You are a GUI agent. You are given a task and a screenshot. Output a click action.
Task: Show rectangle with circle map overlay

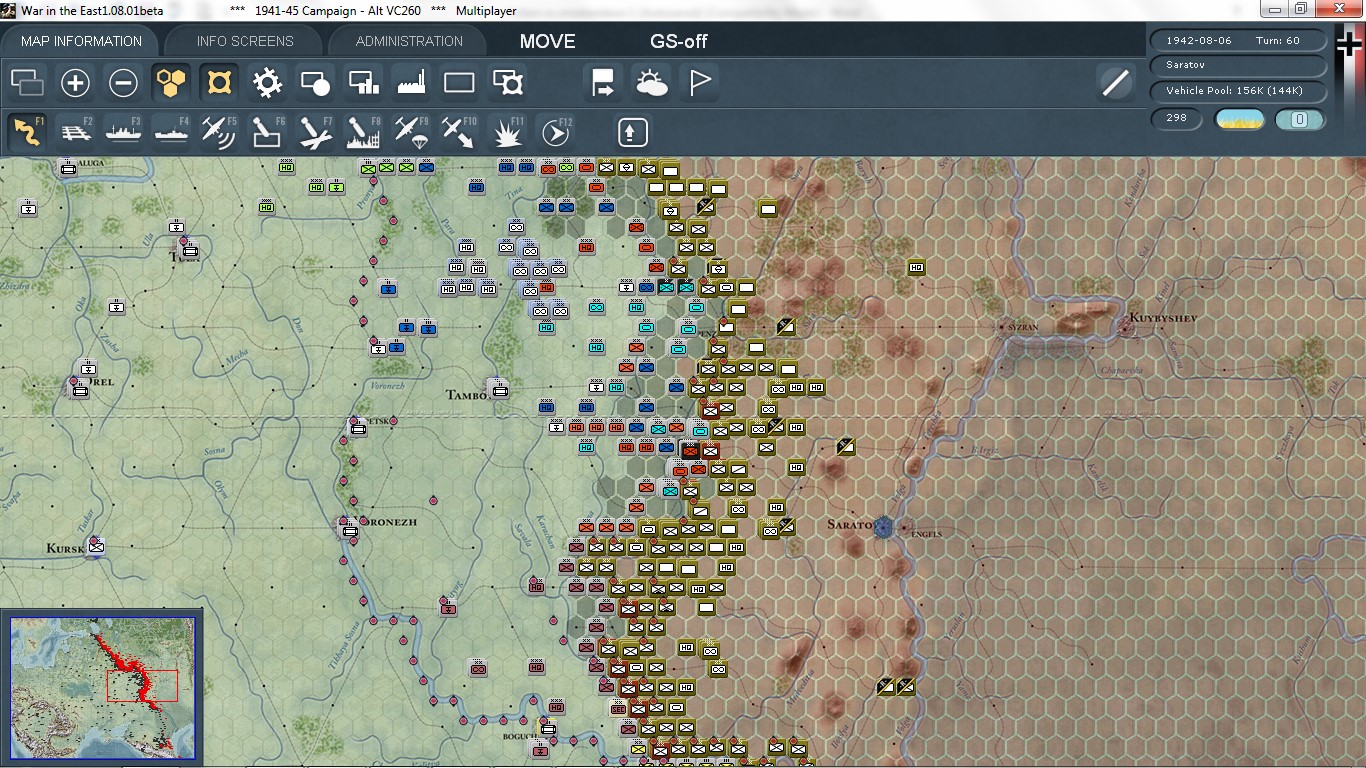[x=315, y=82]
